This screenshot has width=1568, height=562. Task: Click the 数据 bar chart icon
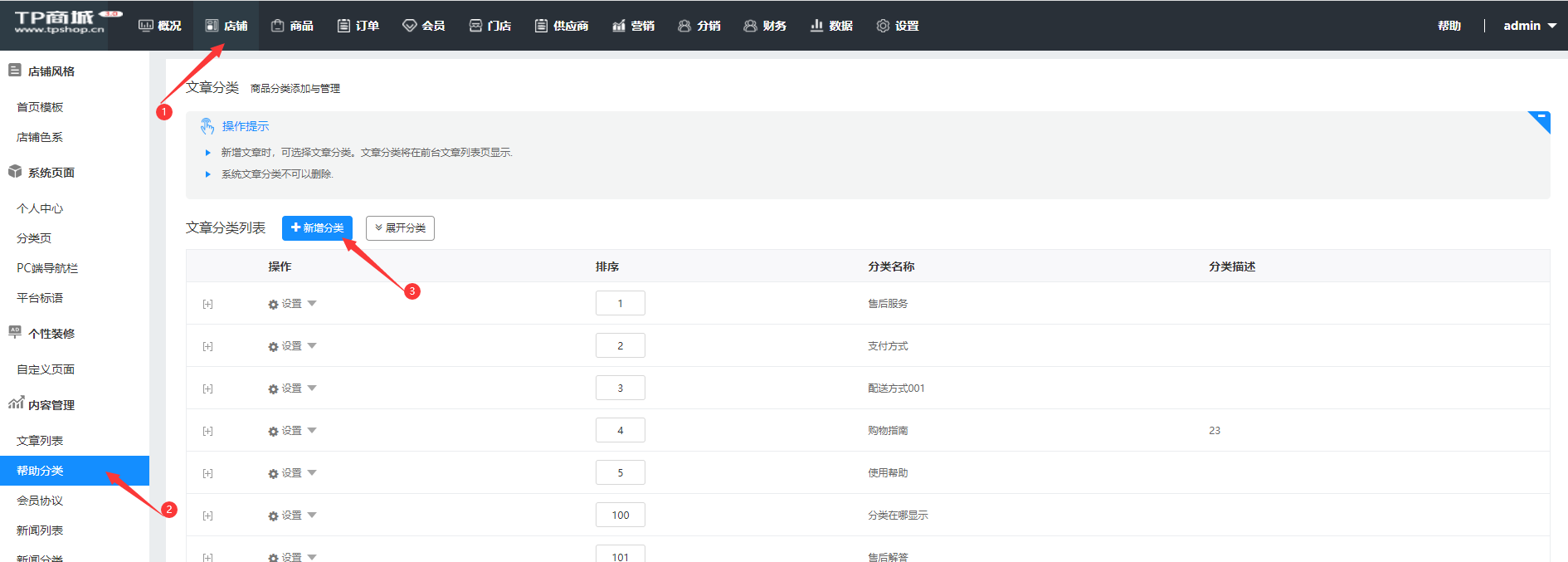click(x=816, y=26)
